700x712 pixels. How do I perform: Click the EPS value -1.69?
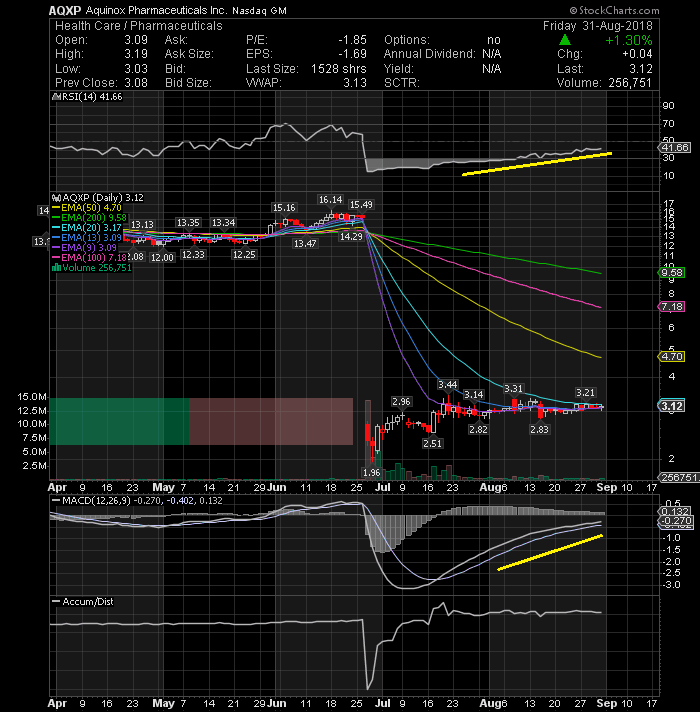pos(352,54)
